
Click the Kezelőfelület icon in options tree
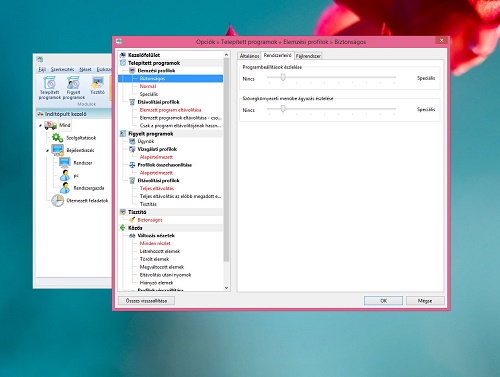tap(123, 55)
